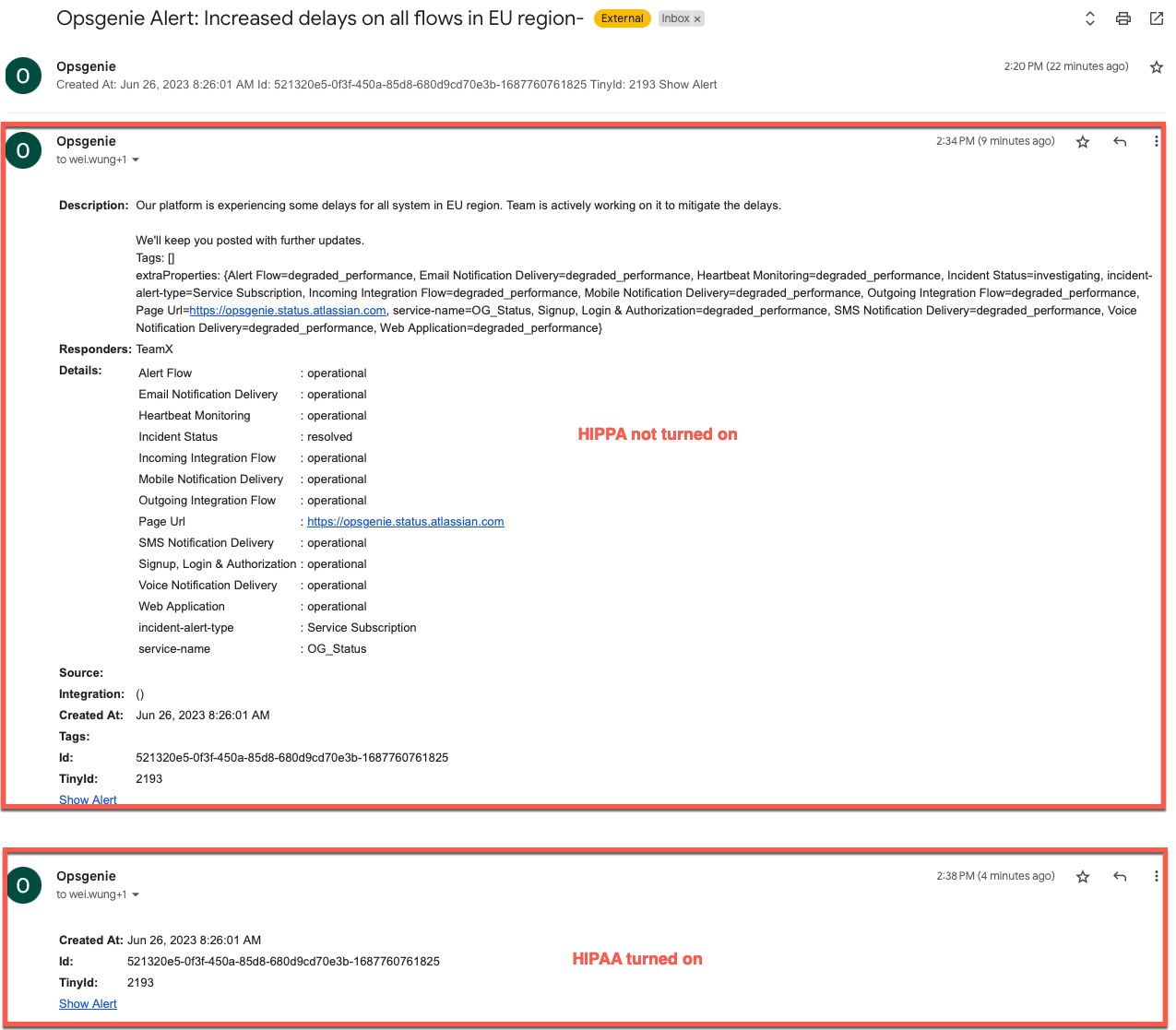Print the email thread

coord(1123,18)
